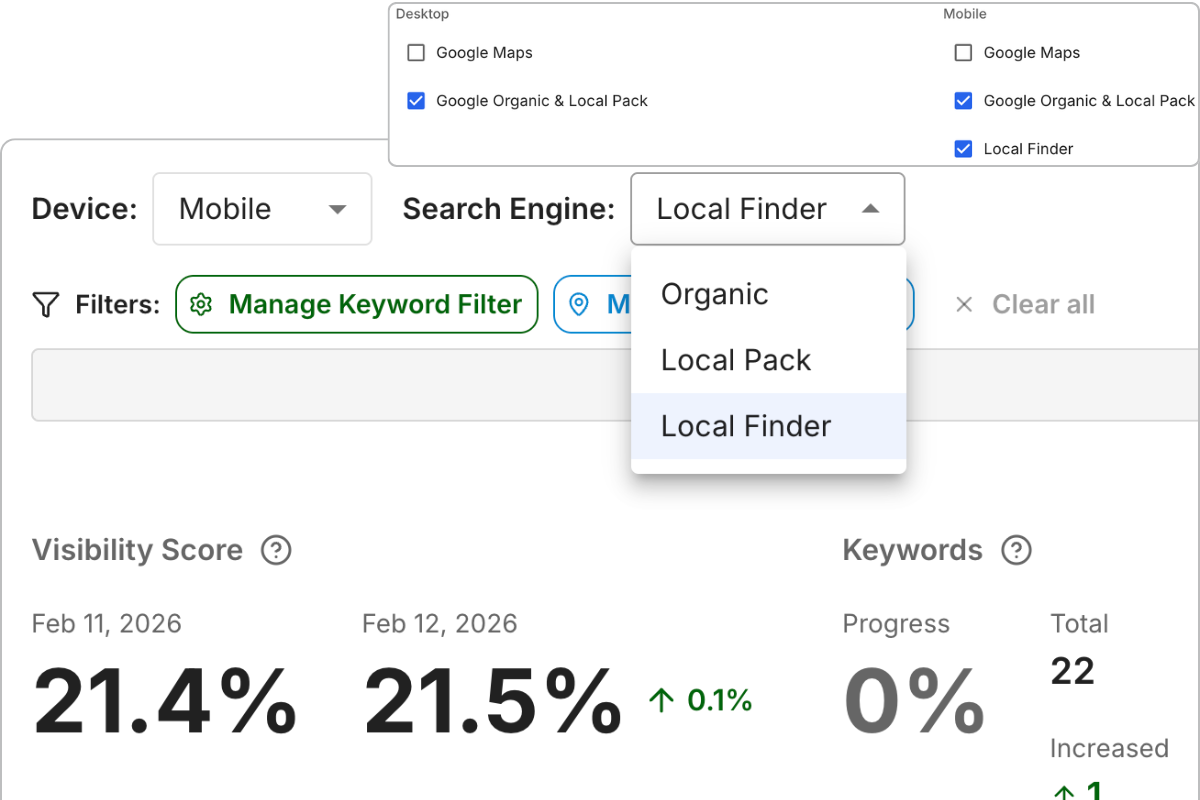Click the funnel filter icon
This screenshot has height=800, width=1200.
point(46,305)
